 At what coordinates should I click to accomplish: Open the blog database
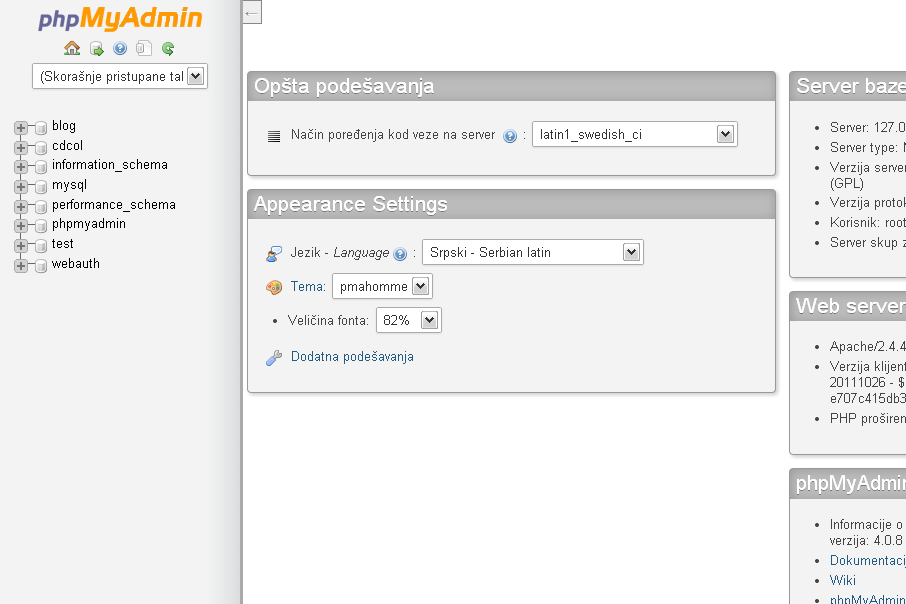(x=64, y=126)
